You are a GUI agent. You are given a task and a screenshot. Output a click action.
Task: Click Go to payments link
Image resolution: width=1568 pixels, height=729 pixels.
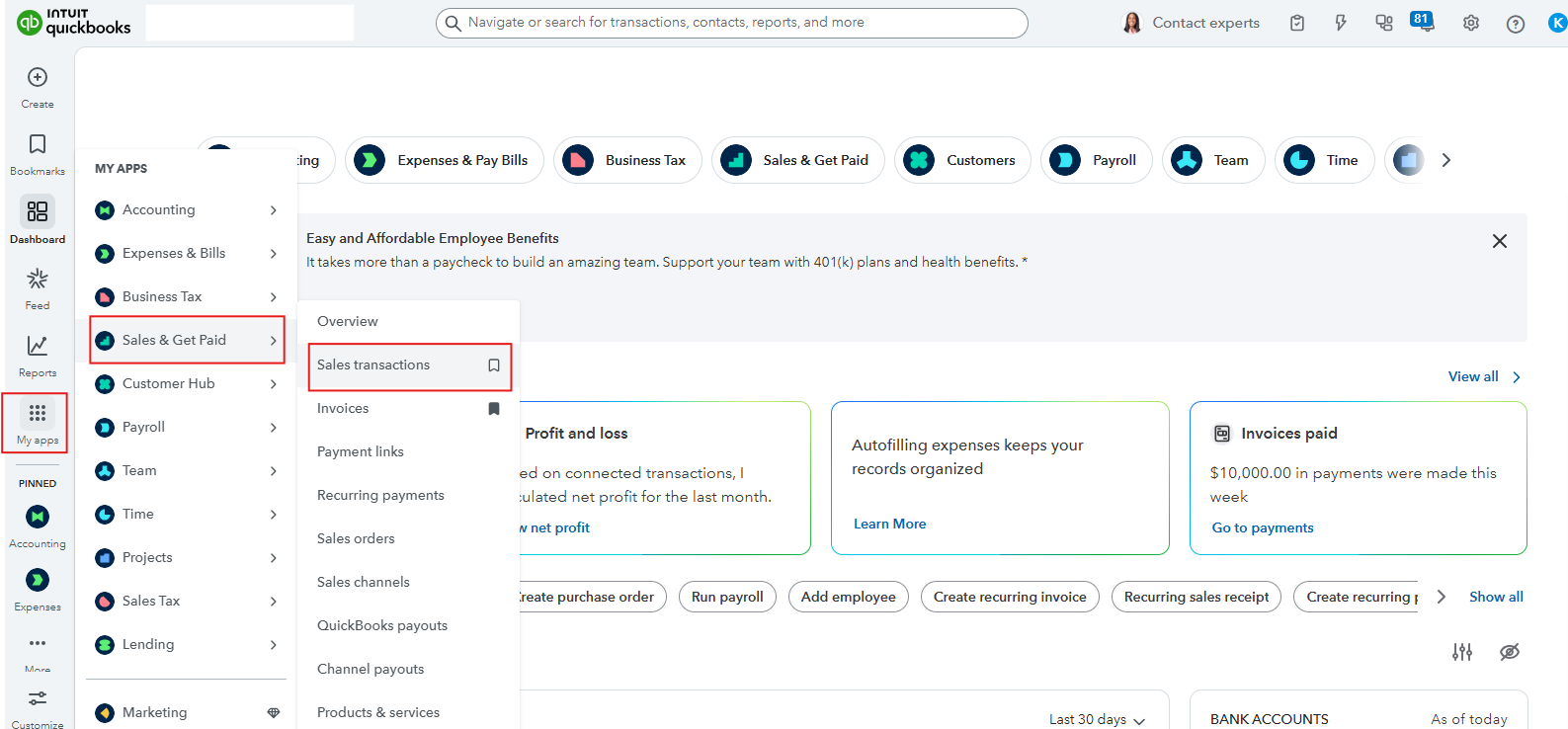point(1263,527)
